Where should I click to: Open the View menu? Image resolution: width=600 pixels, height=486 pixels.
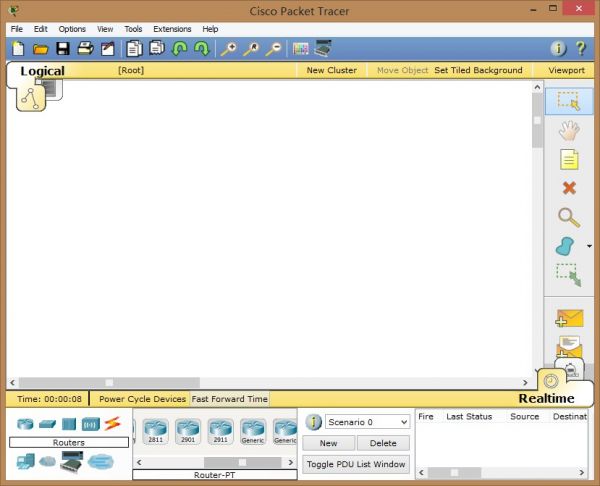point(105,29)
